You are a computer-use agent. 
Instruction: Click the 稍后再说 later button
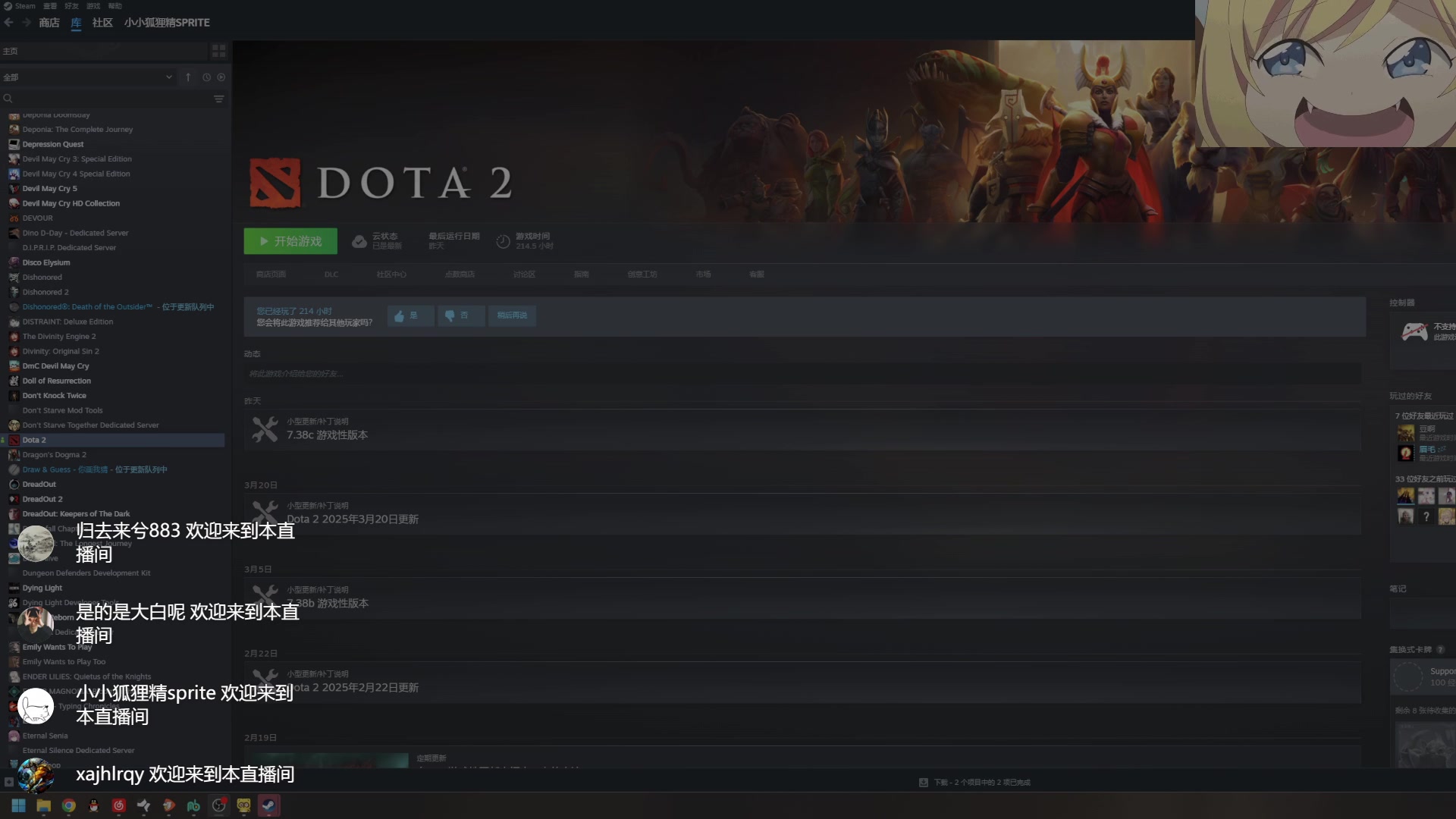[x=512, y=315]
